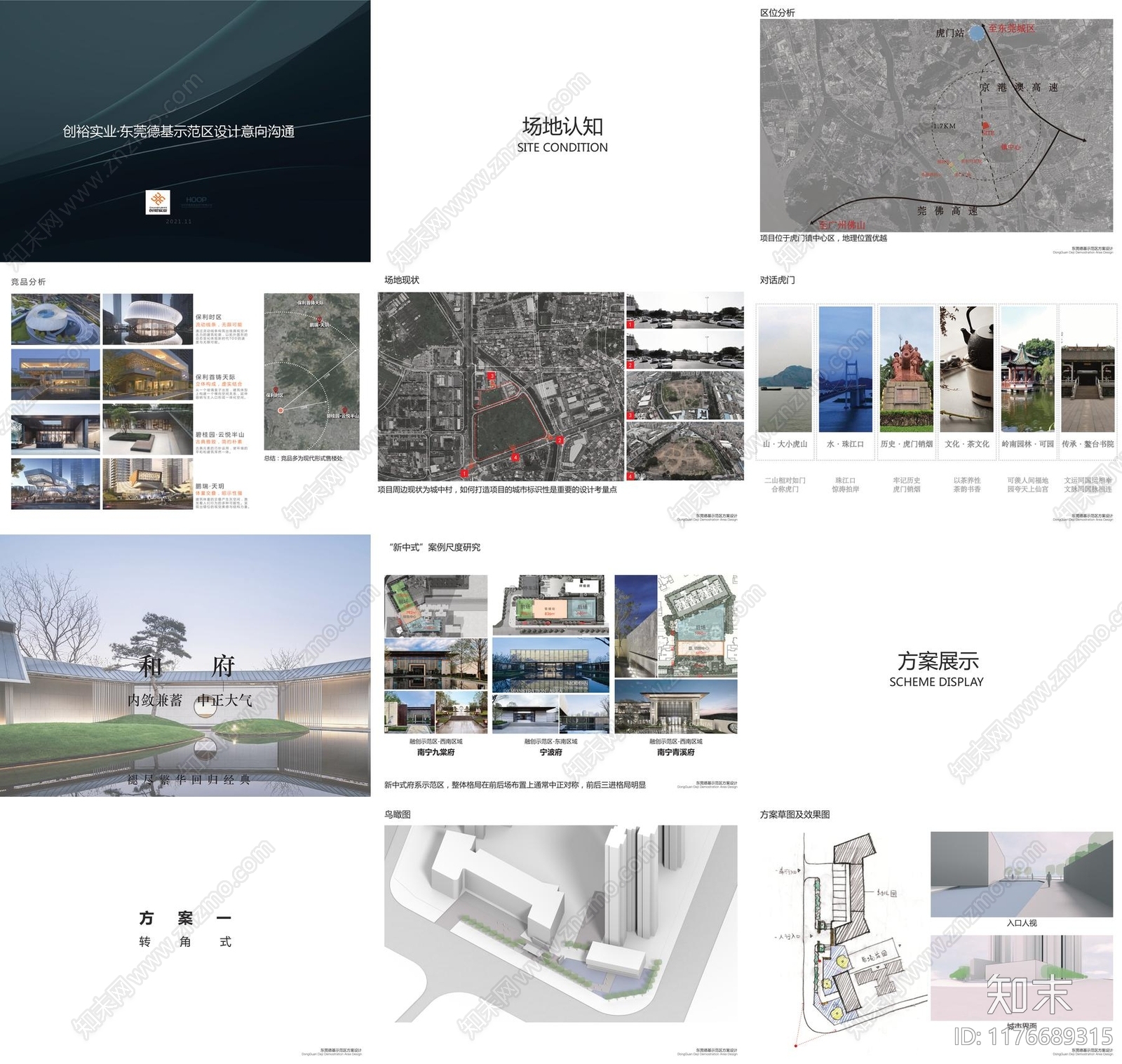Click the 鹏瑞·天玥 project name

(x=210, y=485)
